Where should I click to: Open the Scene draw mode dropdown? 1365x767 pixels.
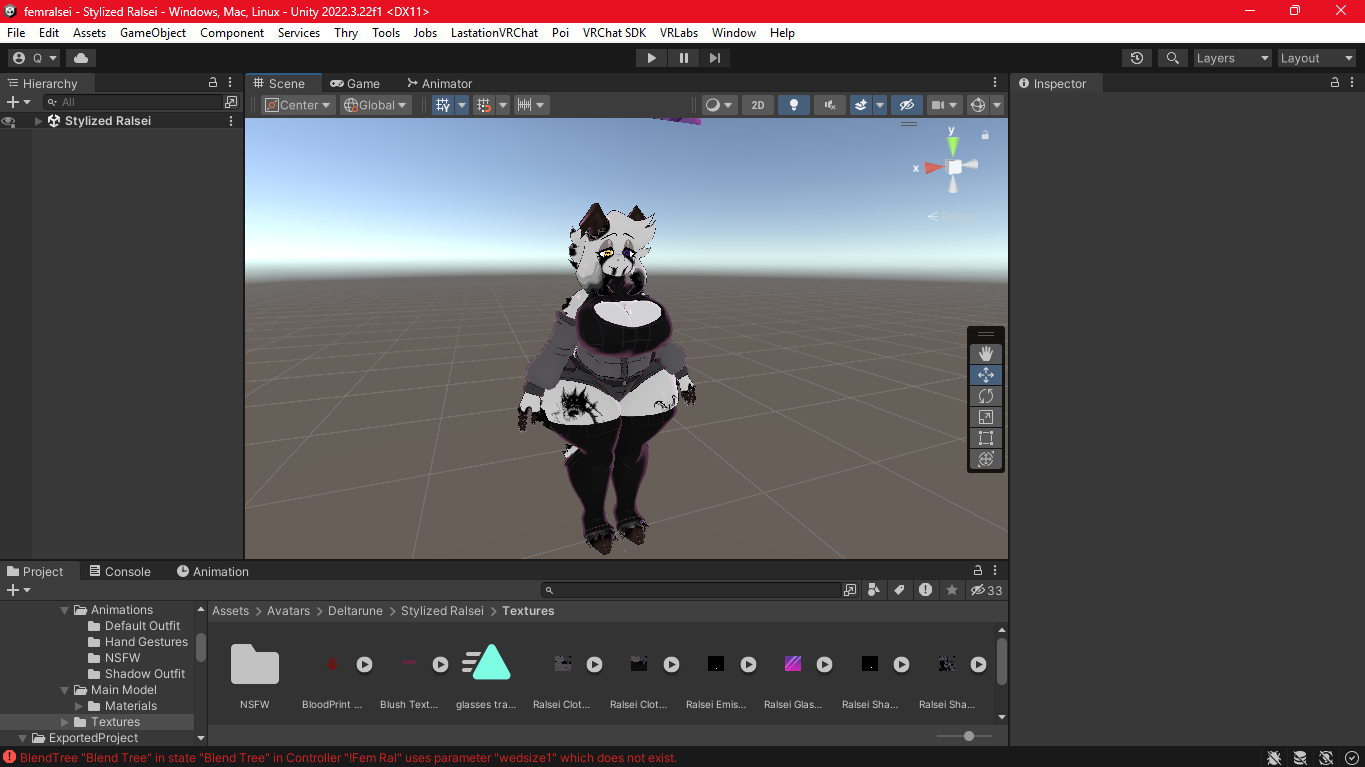(719, 105)
